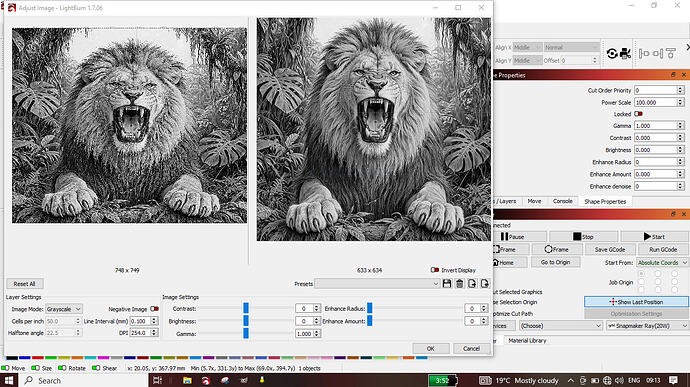Click the LightBurn icon in taskbar
Image resolution: width=690 pixels, height=387 pixels.
click(206, 380)
